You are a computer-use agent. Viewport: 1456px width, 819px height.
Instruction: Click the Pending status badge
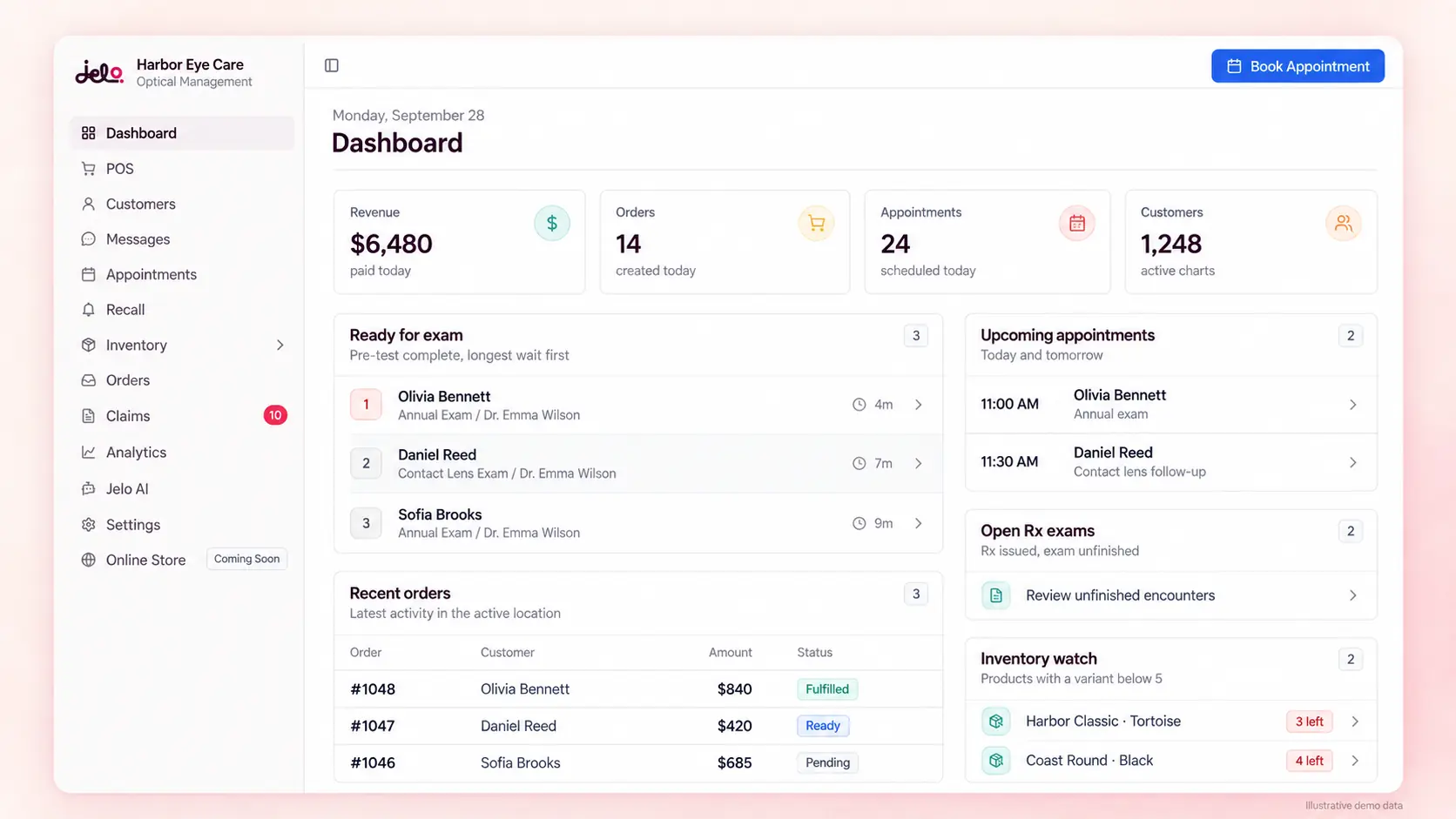(828, 762)
